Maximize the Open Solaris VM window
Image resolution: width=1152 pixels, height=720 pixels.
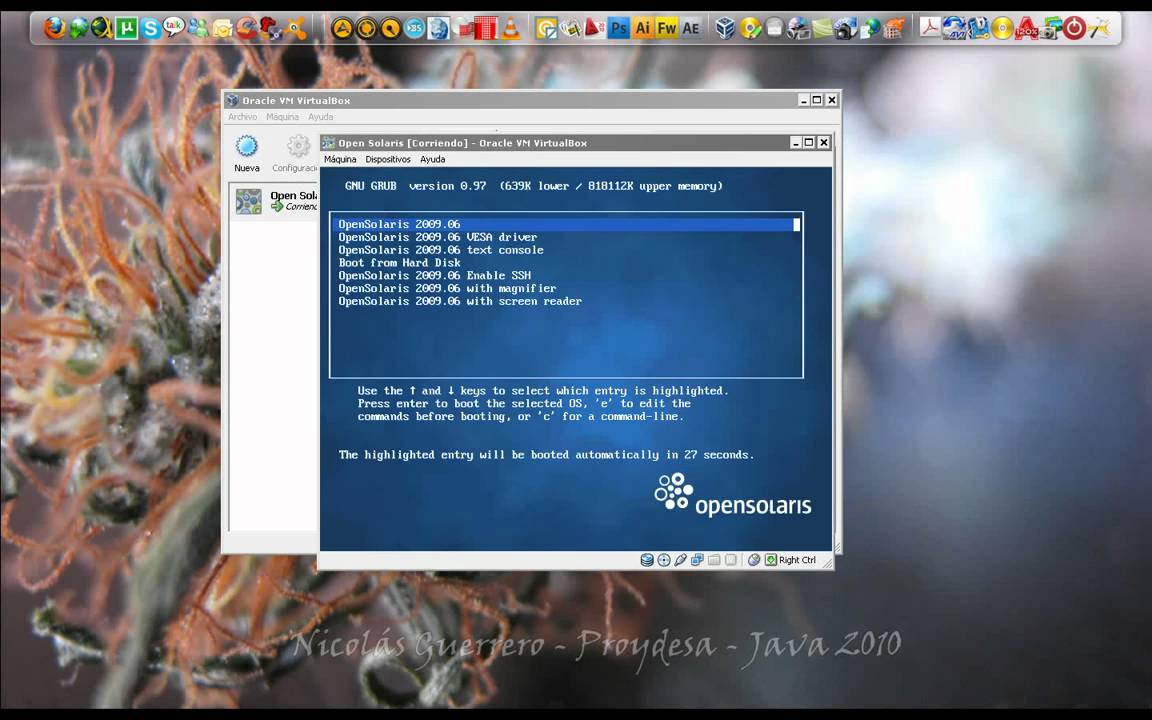point(809,143)
